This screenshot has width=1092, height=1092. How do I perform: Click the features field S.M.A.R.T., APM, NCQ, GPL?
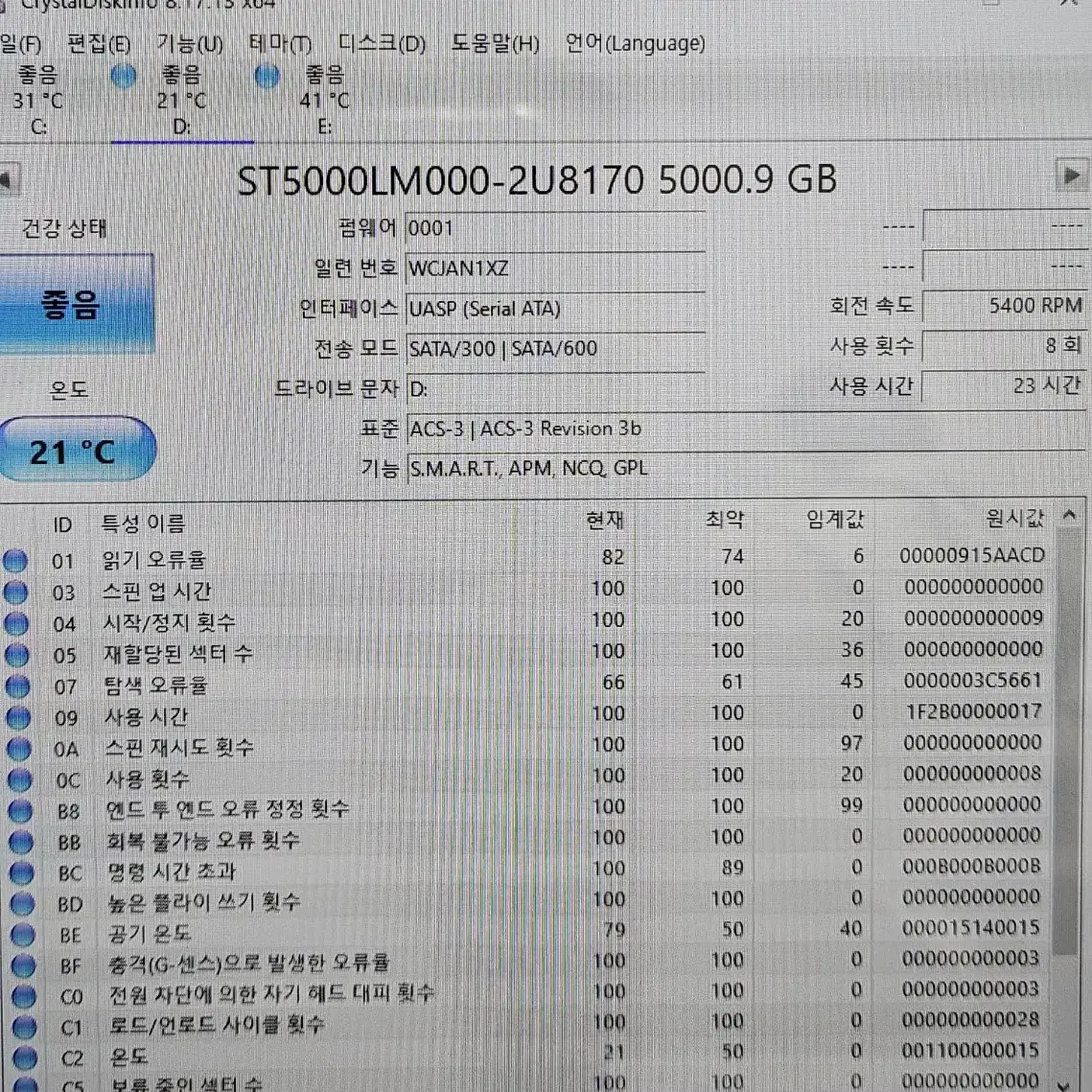(x=745, y=468)
